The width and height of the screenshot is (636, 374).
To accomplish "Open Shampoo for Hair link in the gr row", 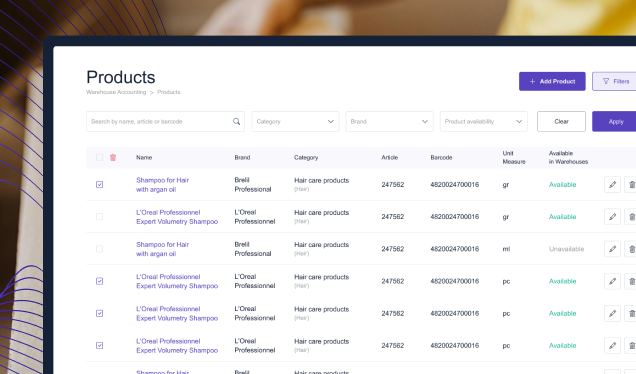I will (163, 185).
